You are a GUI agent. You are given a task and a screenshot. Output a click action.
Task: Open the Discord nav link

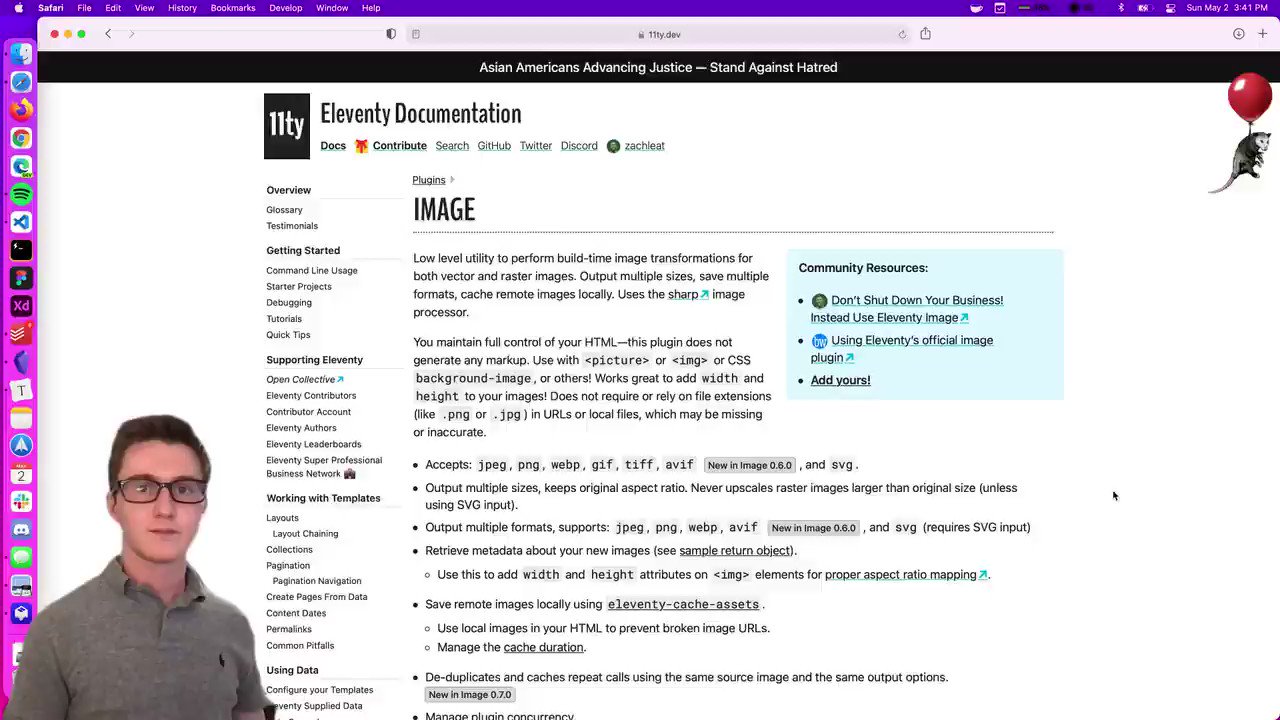tap(579, 146)
